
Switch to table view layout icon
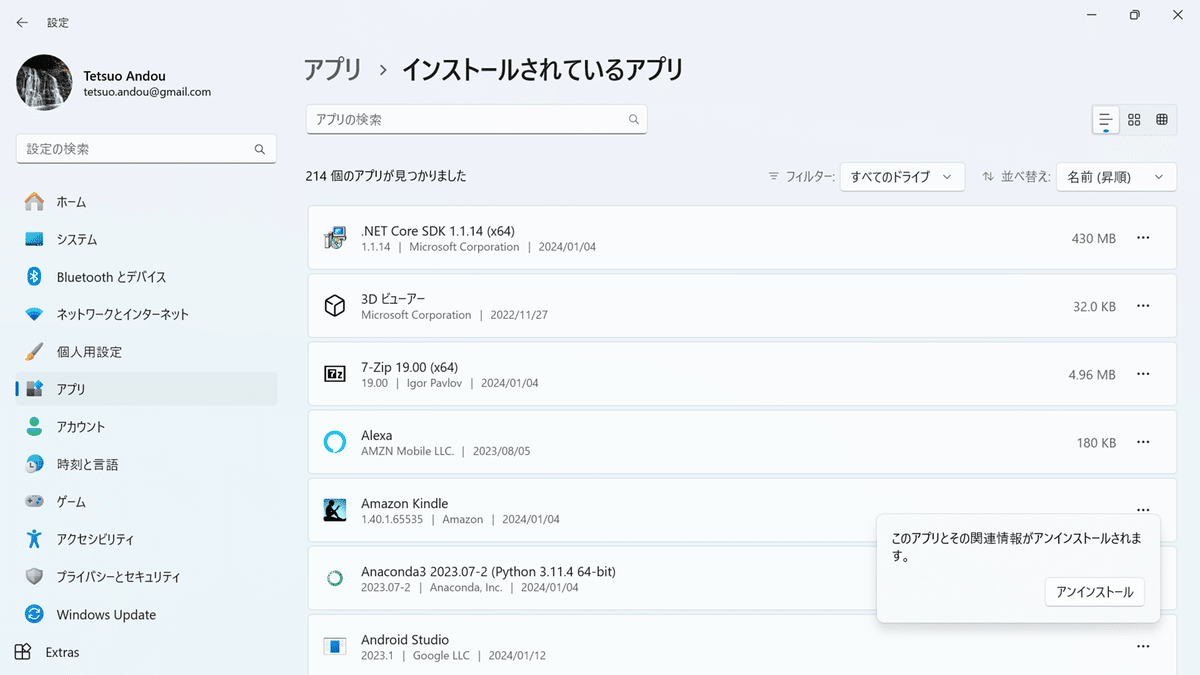(1162, 120)
